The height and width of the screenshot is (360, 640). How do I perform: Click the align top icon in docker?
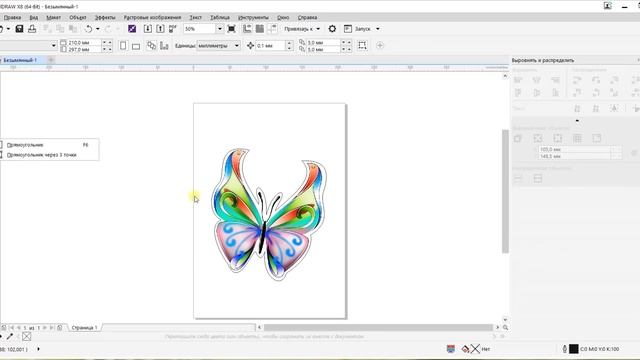(518, 93)
